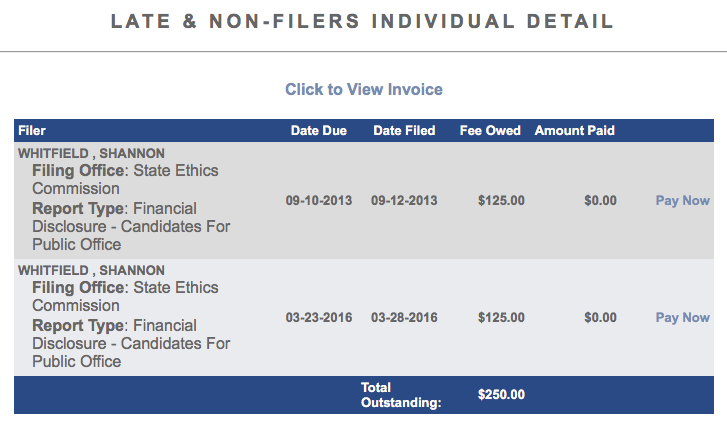The image size is (727, 423).
Task: Click the first row Report Type text
Action: pos(131,226)
